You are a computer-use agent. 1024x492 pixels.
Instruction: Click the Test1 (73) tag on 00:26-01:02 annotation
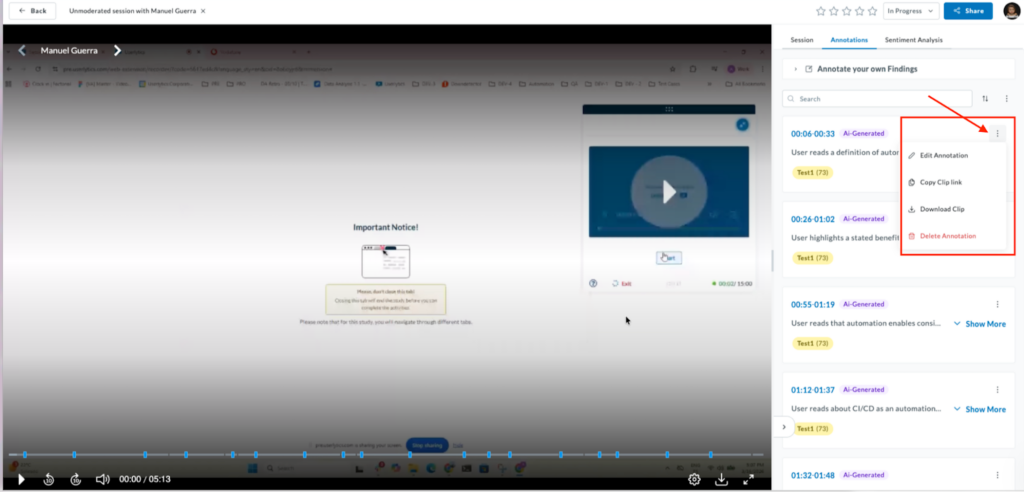tap(812, 258)
